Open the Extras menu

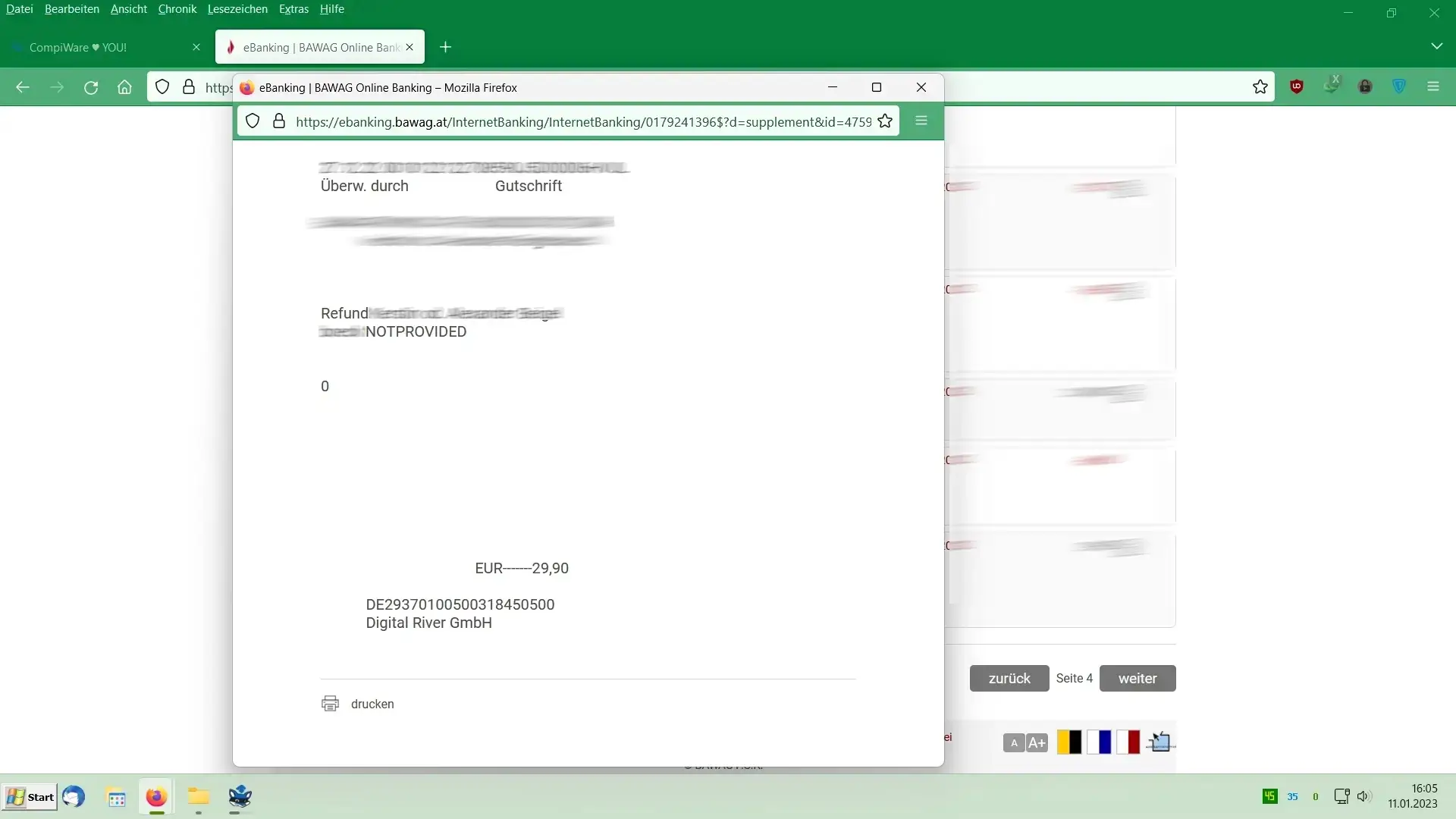point(293,9)
